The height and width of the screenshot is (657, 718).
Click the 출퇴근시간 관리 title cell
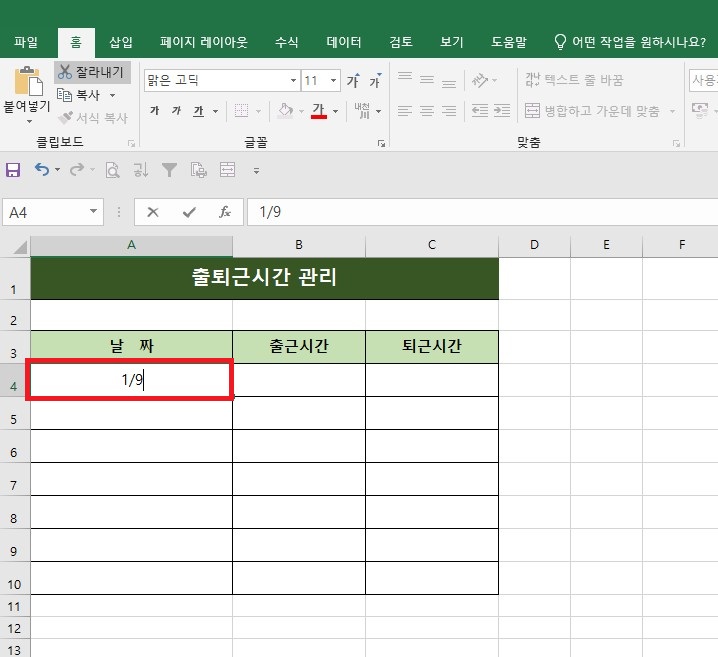[264, 279]
